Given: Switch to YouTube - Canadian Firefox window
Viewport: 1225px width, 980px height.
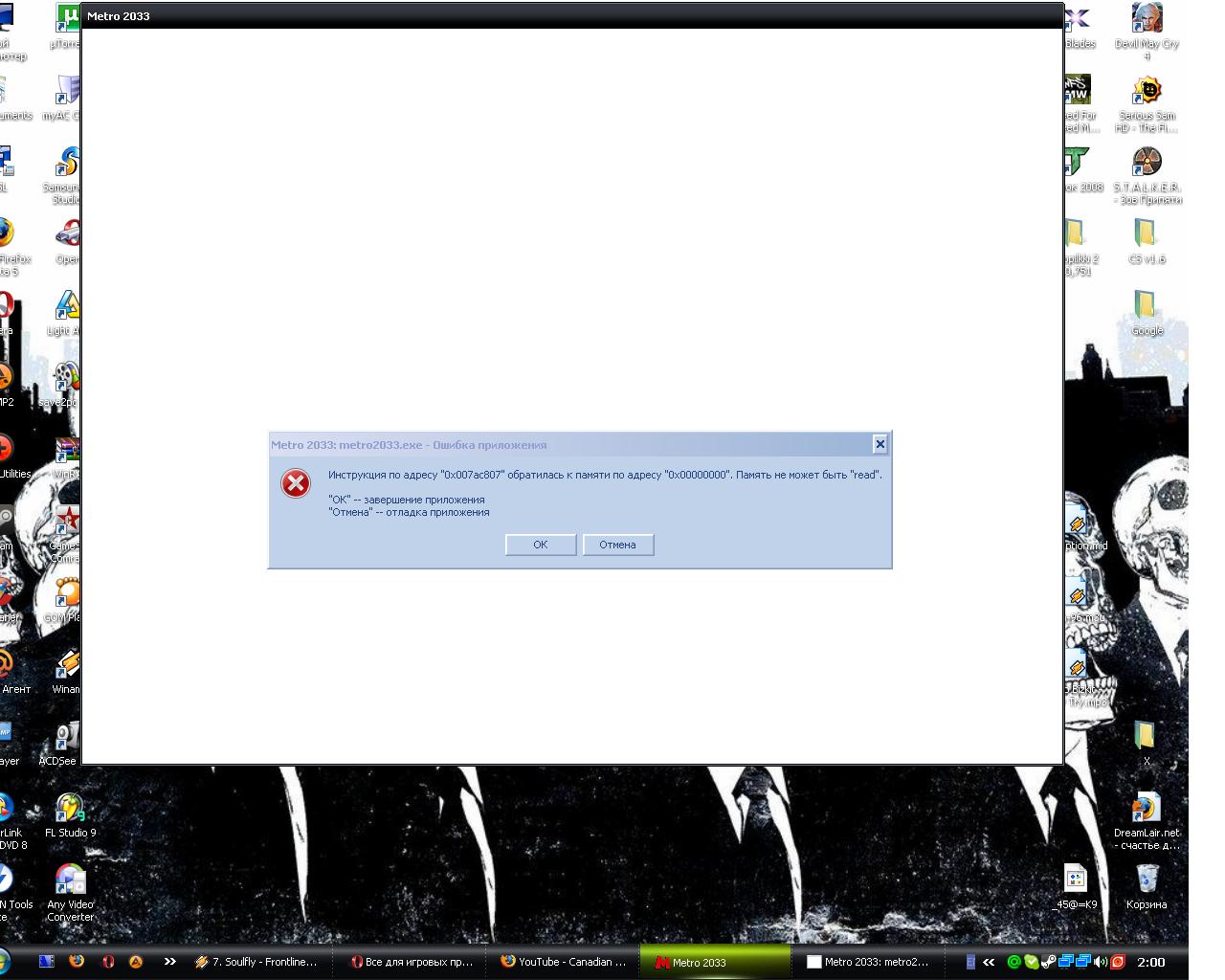Looking at the screenshot, I should (564, 962).
